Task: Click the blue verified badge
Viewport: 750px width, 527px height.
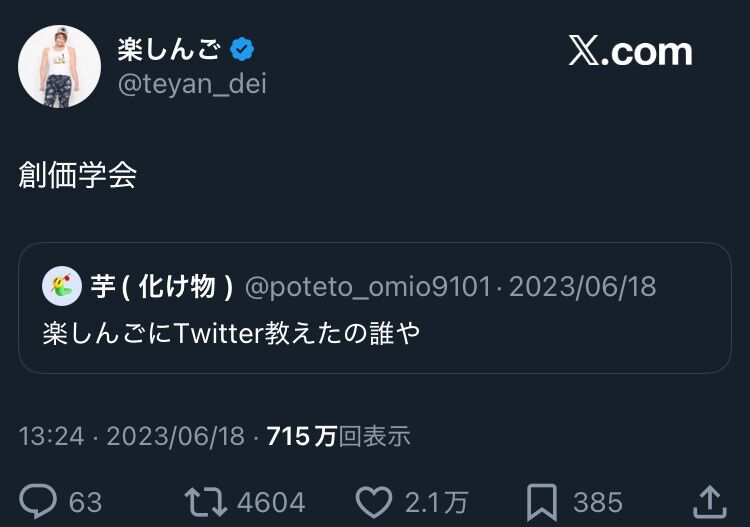Action: tap(242, 49)
